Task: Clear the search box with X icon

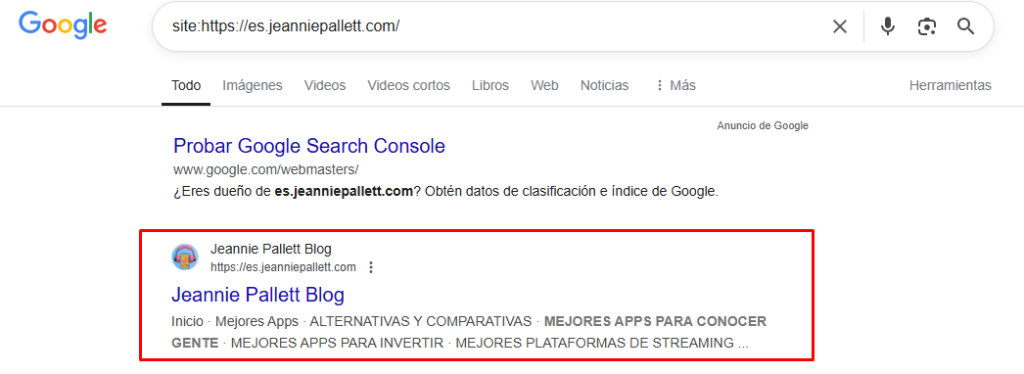Action: (x=839, y=27)
